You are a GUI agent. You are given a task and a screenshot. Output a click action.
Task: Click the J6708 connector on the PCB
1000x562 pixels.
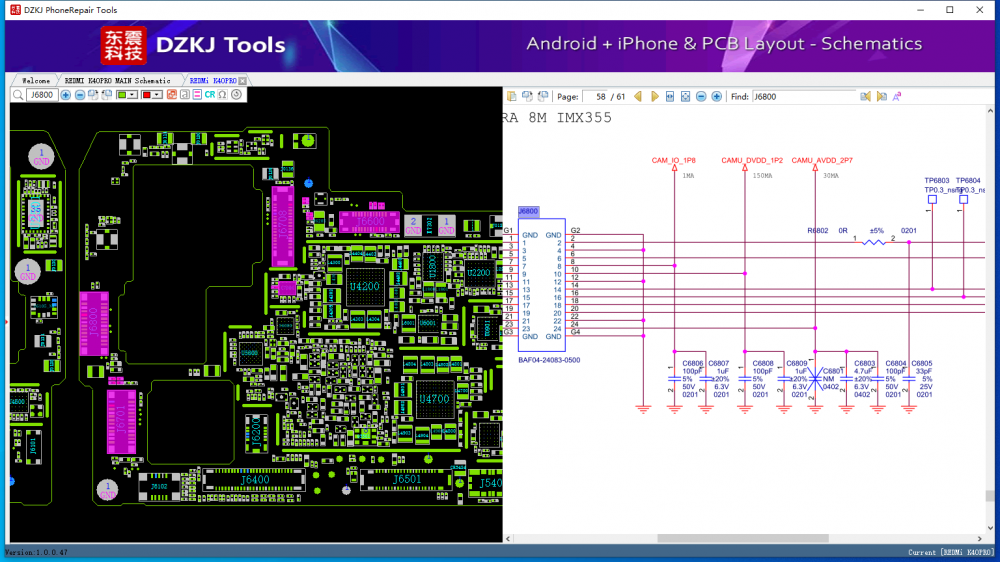pos(283,226)
